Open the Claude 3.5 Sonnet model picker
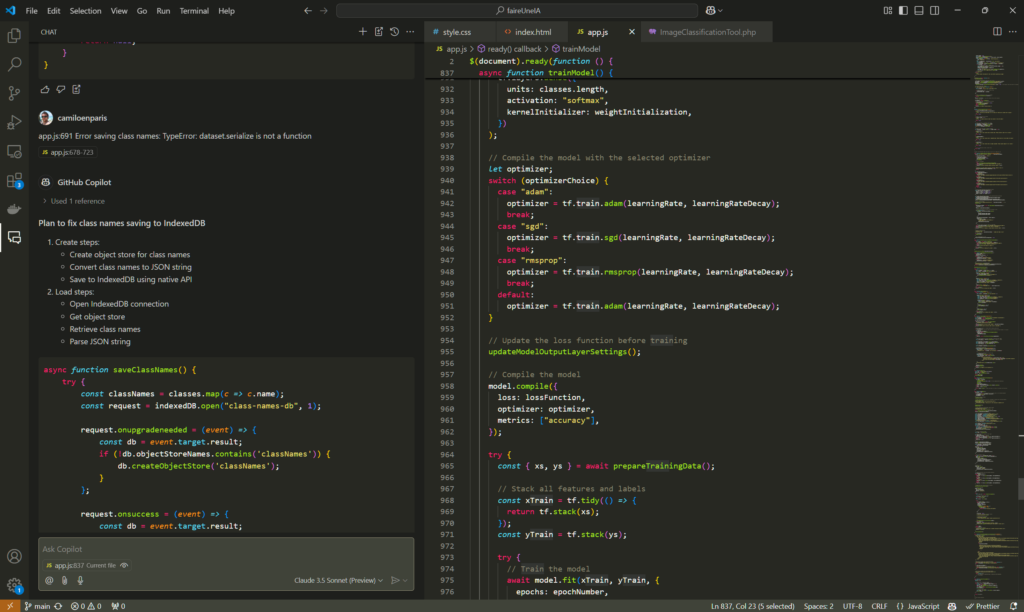1024x612 pixels. coord(338,580)
